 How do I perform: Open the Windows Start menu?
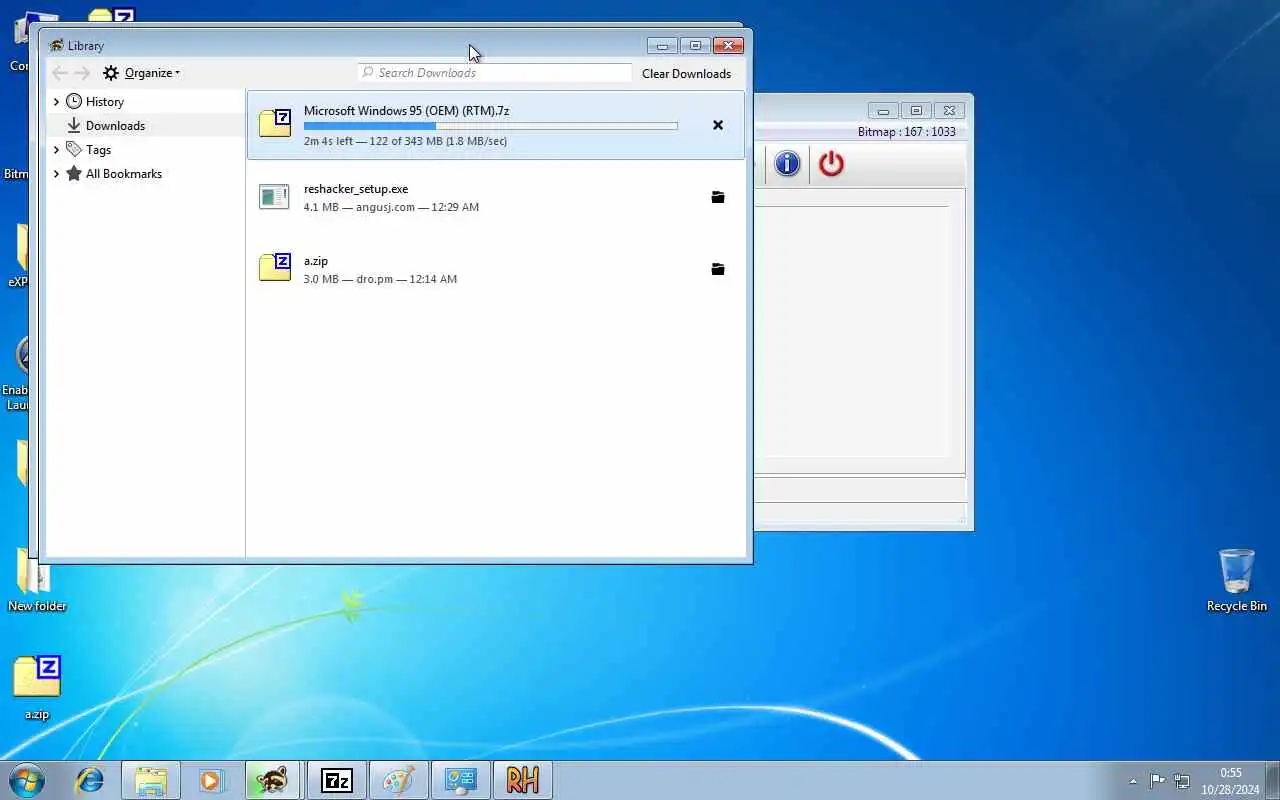(27, 780)
